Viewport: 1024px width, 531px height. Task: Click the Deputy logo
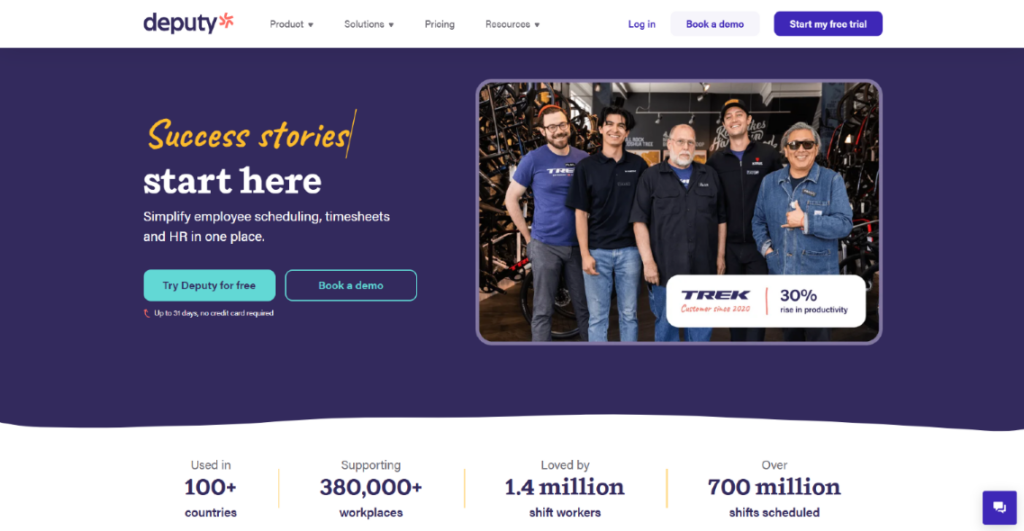(188, 23)
